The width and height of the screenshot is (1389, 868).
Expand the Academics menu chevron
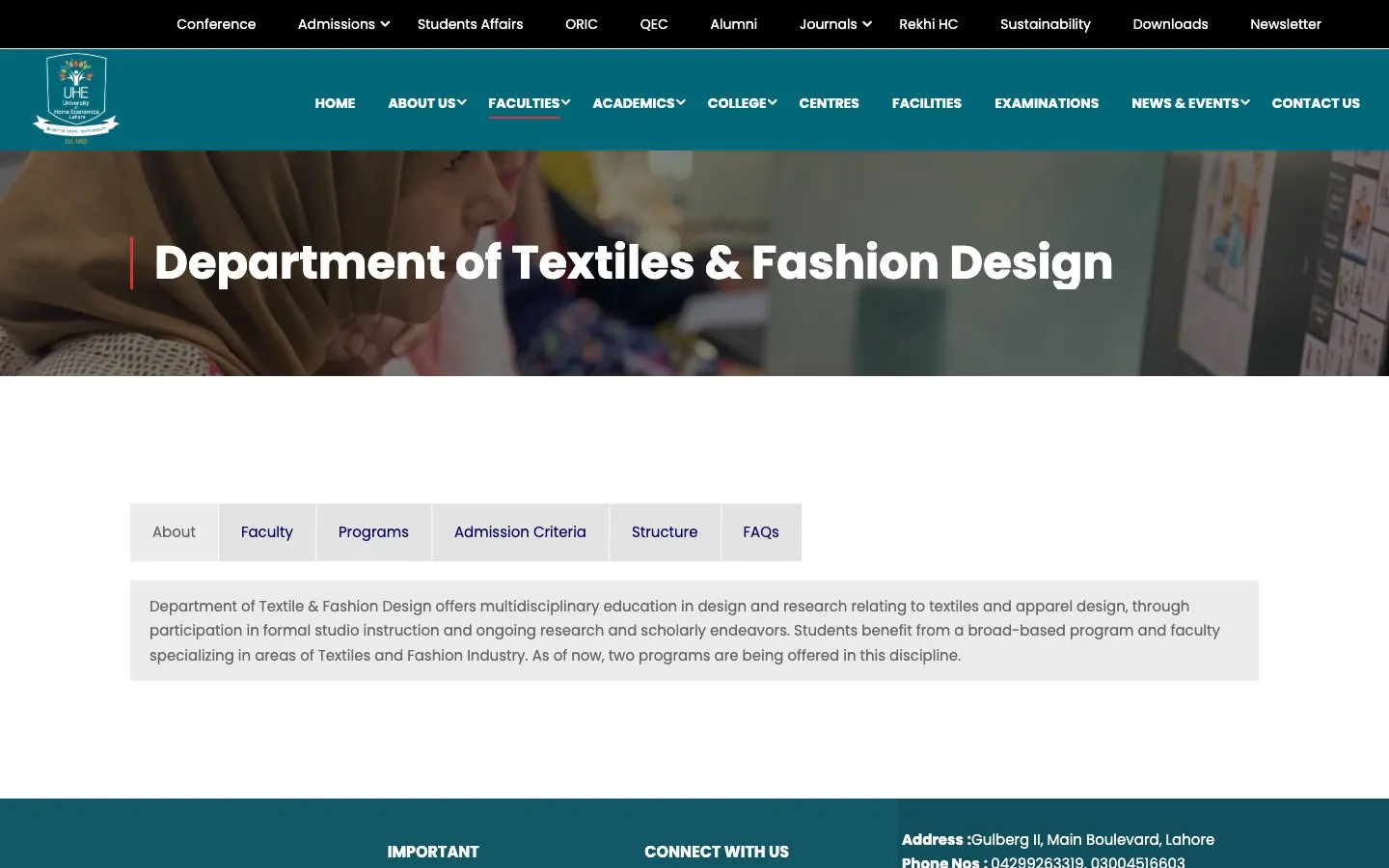681,102
